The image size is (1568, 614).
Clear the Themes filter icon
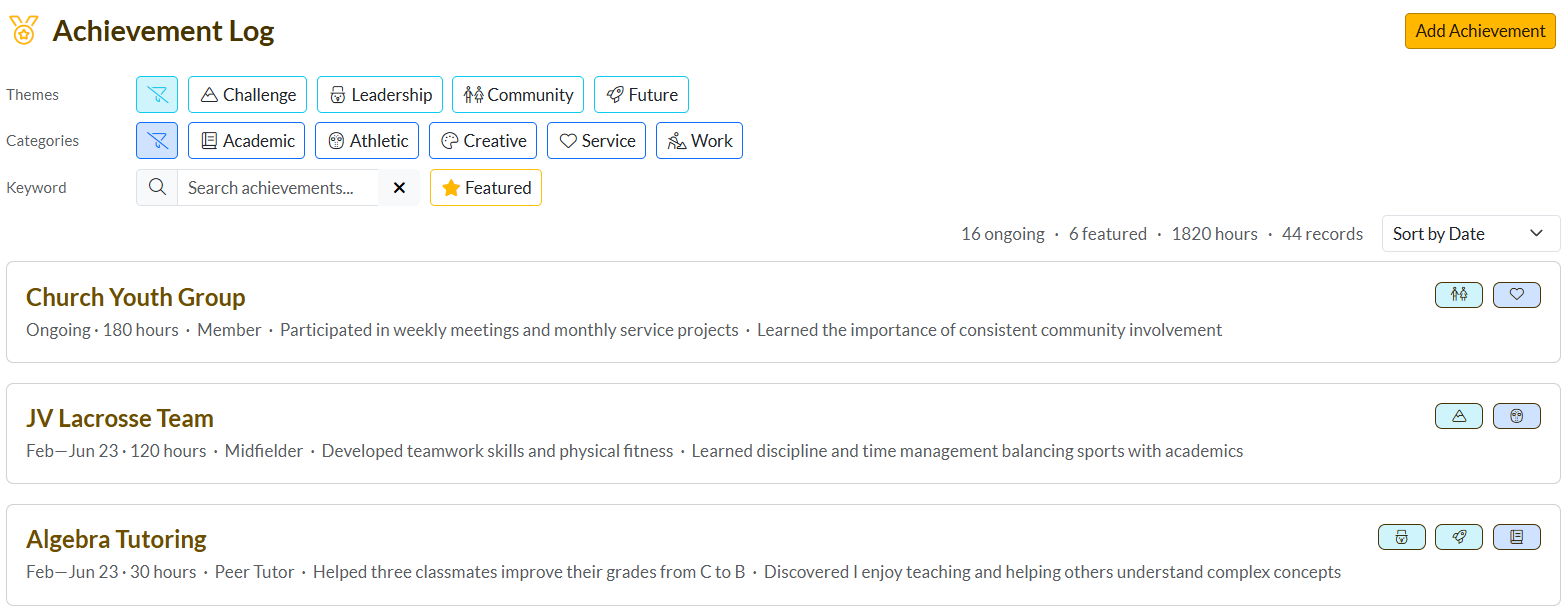(x=157, y=95)
